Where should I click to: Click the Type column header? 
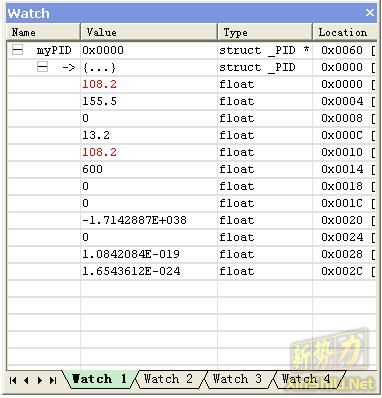pyautogui.click(x=265, y=32)
